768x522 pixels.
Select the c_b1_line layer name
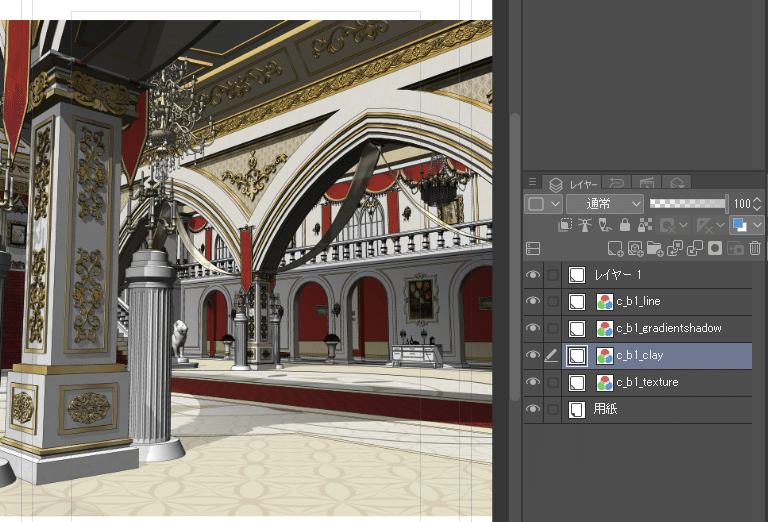point(638,301)
